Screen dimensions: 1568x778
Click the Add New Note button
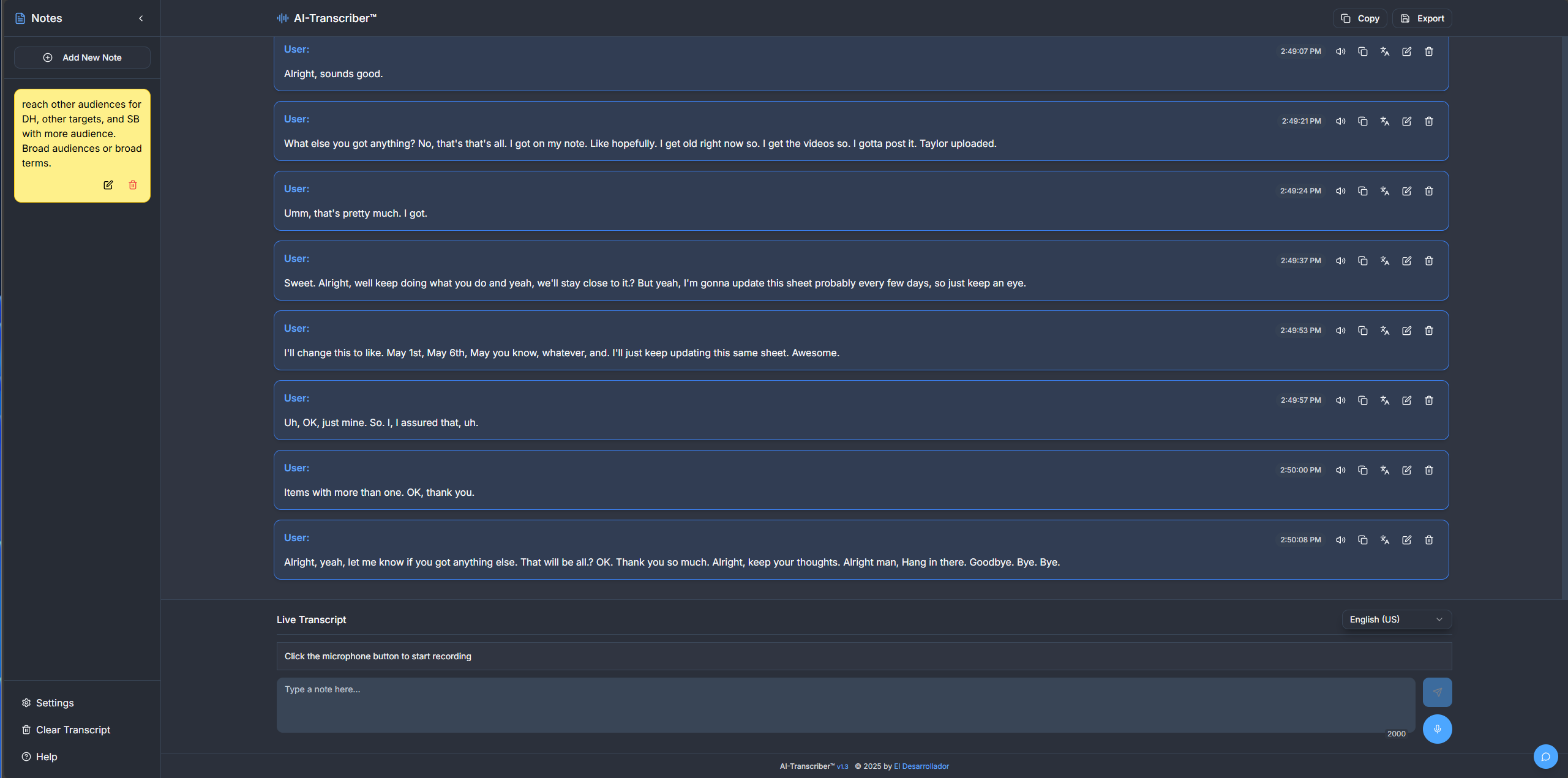click(x=82, y=58)
